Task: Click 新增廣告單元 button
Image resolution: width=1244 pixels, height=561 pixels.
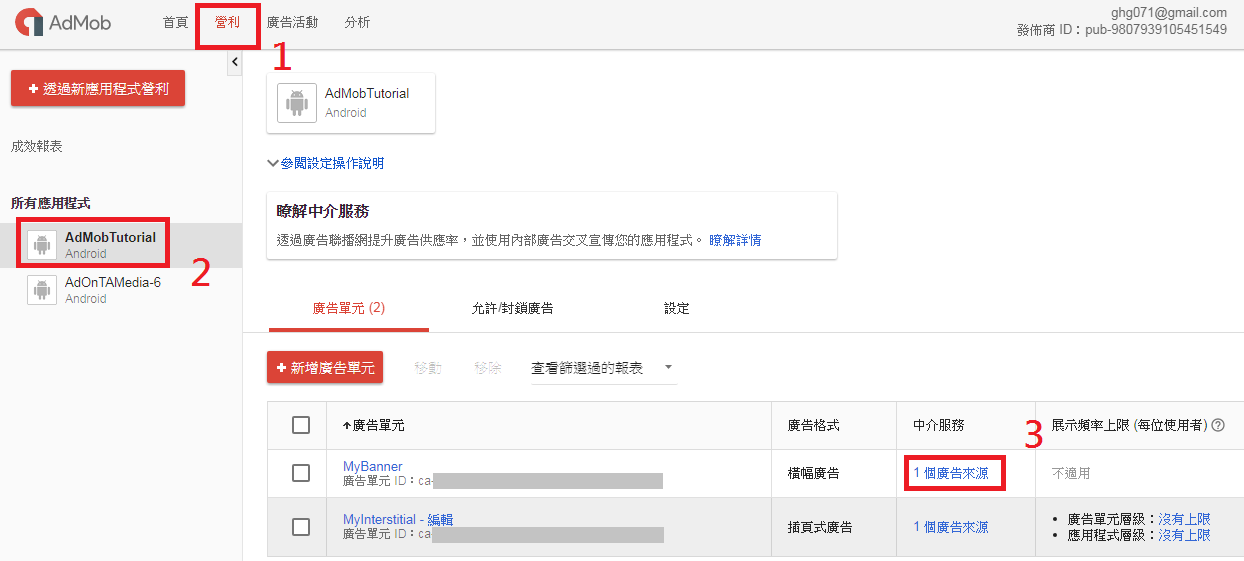Action: 325,367
